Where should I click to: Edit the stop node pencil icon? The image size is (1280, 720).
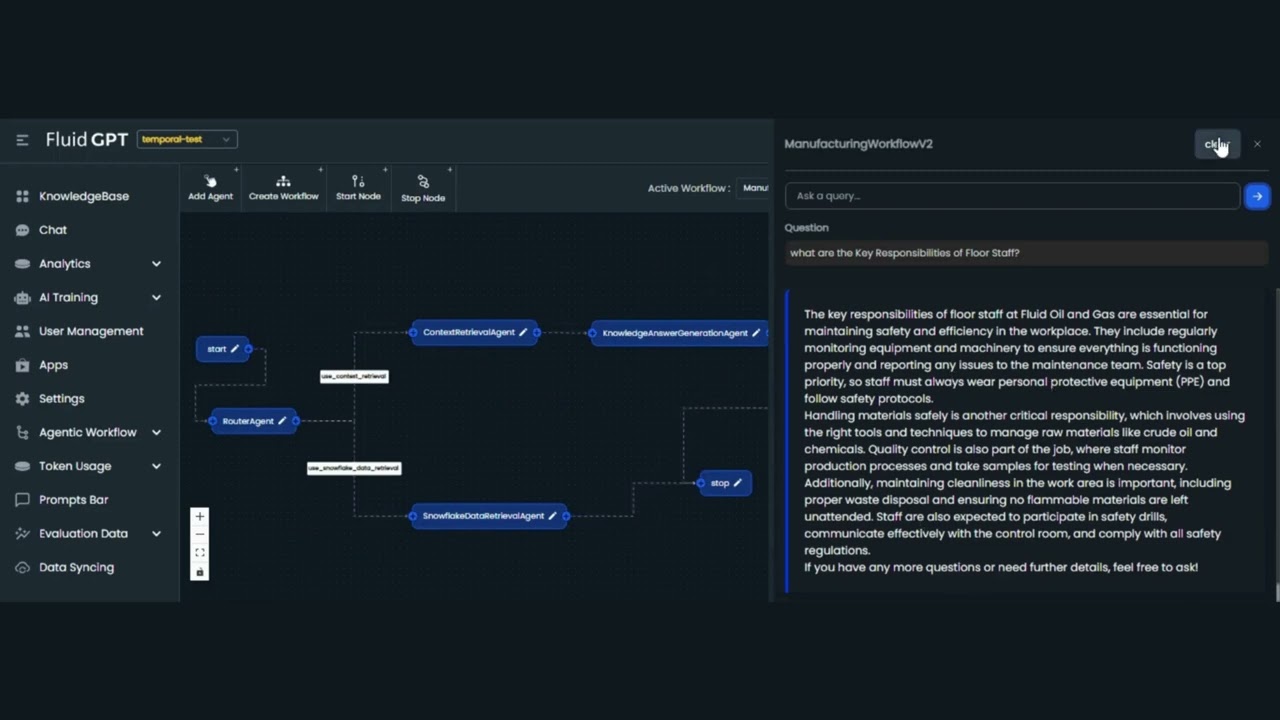(x=738, y=483)
